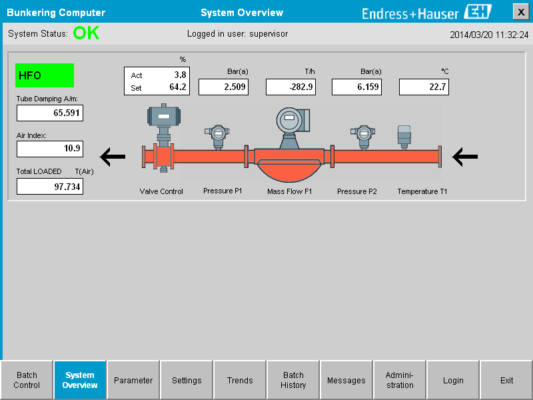The width and height of the screenshot is (533, 400).
Task: Click the Login button
Action: pos(453,380)
